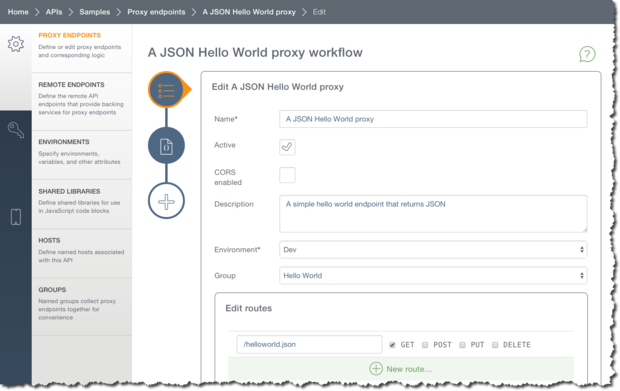Select the Groups menu section
The width and height of the screenshot is (620, 391).
click(82, 307)
